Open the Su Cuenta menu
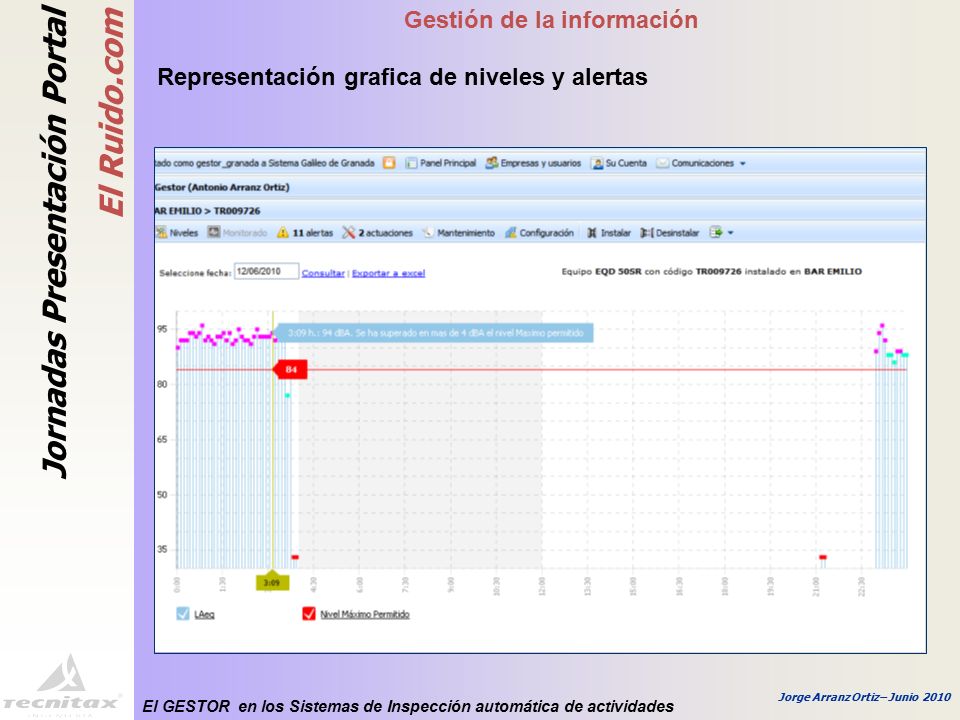This screenshot has width=960, height=720. [x=626, y=163]
